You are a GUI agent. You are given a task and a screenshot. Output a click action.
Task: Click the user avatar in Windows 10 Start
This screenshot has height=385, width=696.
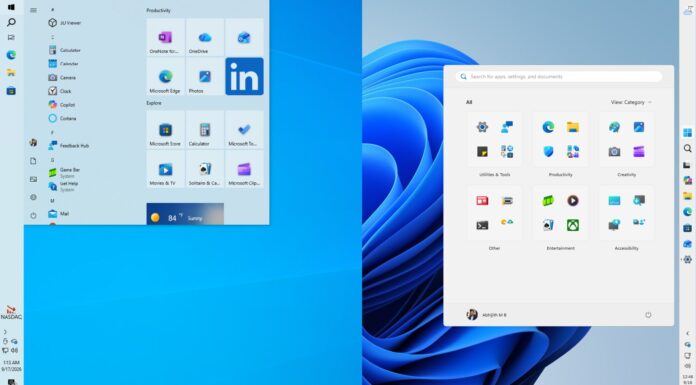click(x=33, y=143)
